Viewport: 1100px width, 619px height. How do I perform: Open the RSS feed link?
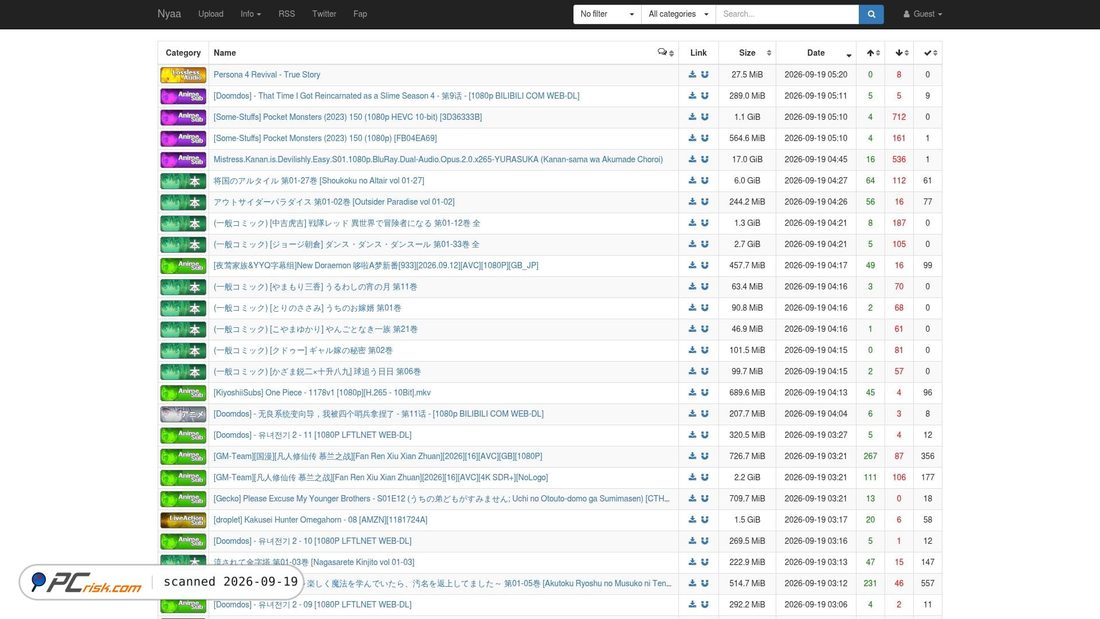point(286,14)
